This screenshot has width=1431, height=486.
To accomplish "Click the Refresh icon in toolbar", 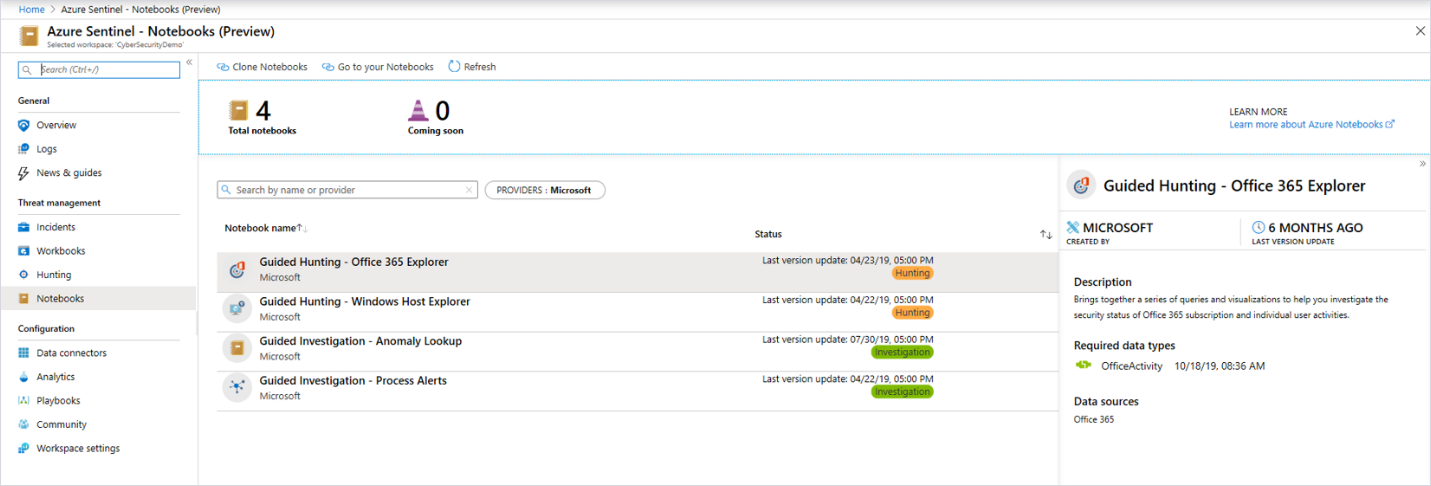I will 454,67.
